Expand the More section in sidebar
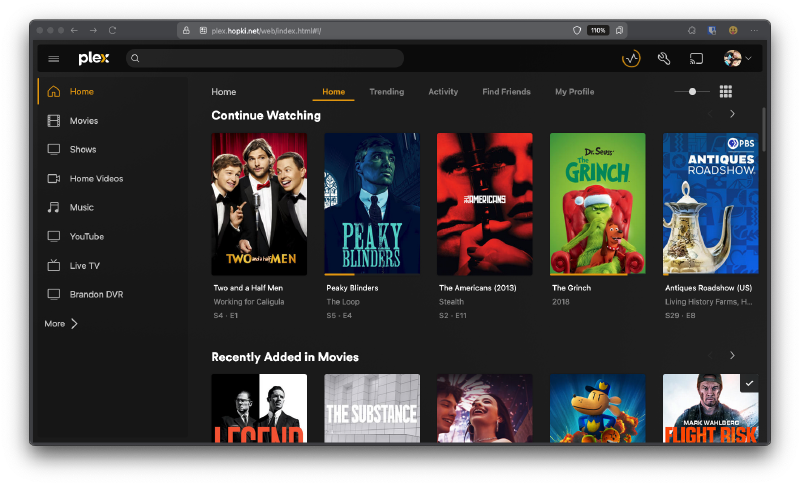Image resolution: width=800 pixels, height=485 pixels. pos(61,324)
